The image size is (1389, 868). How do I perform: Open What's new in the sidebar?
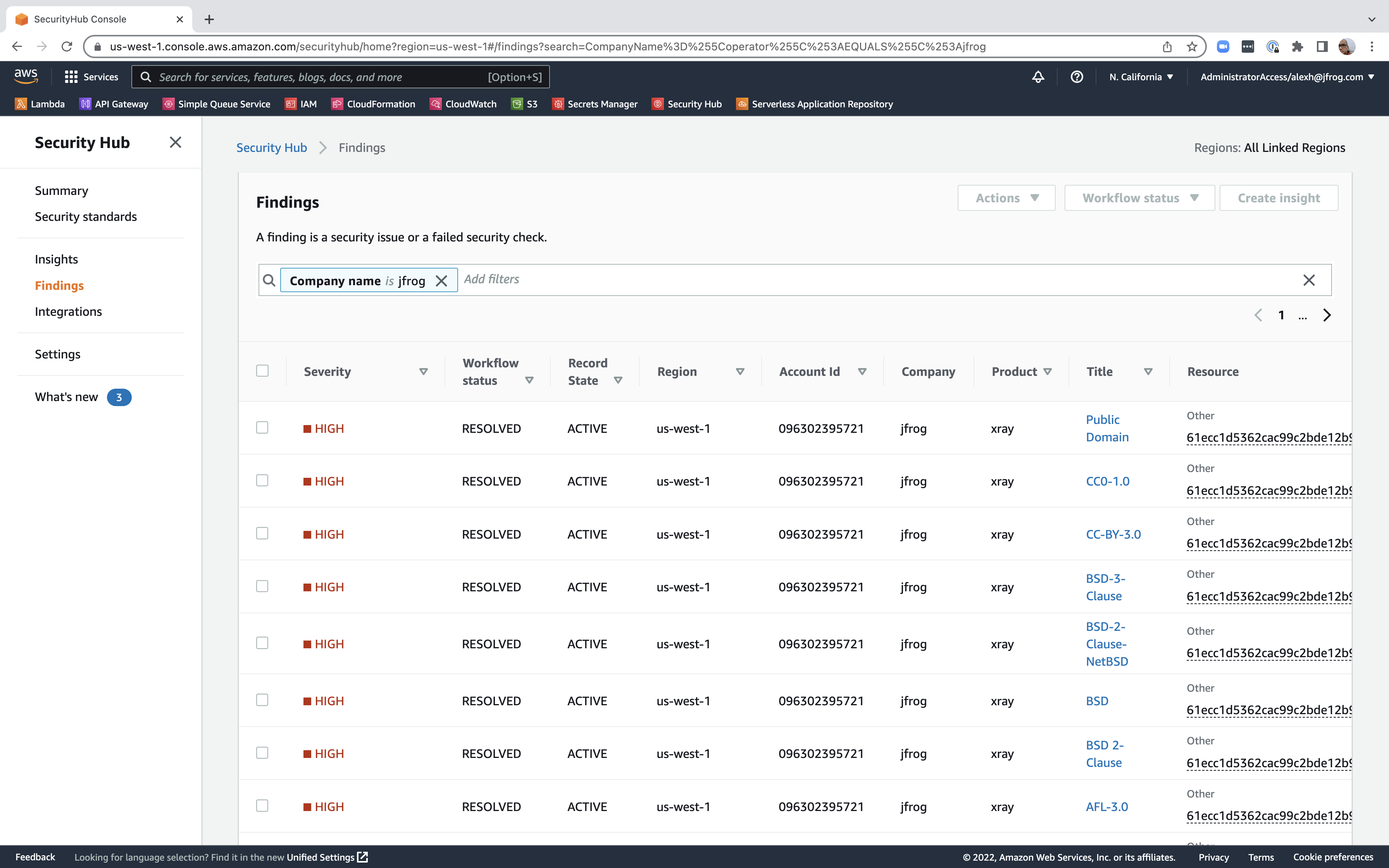(67, 397)
